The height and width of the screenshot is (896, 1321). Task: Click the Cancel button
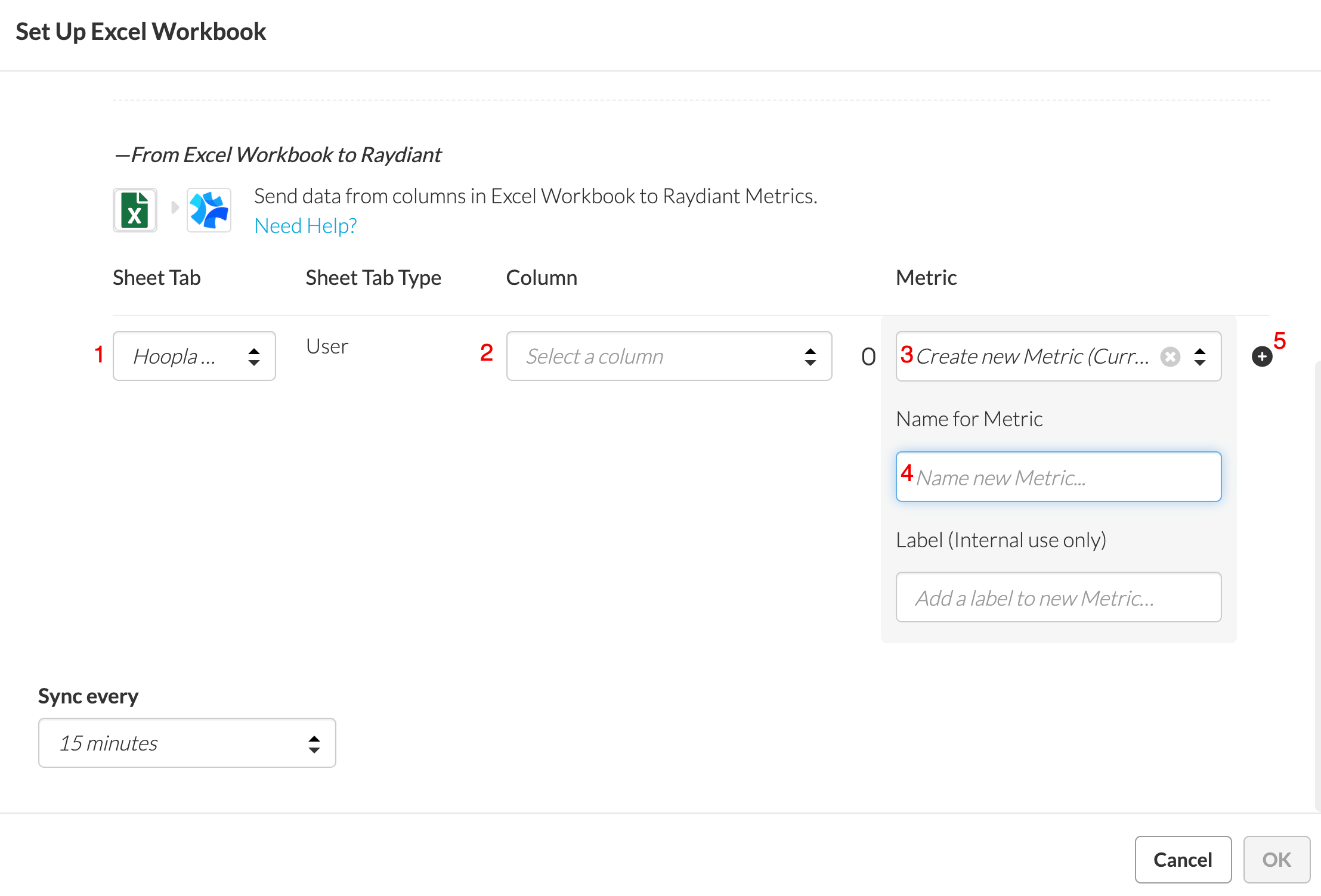pyautogui.click(x=1183, y=860)
